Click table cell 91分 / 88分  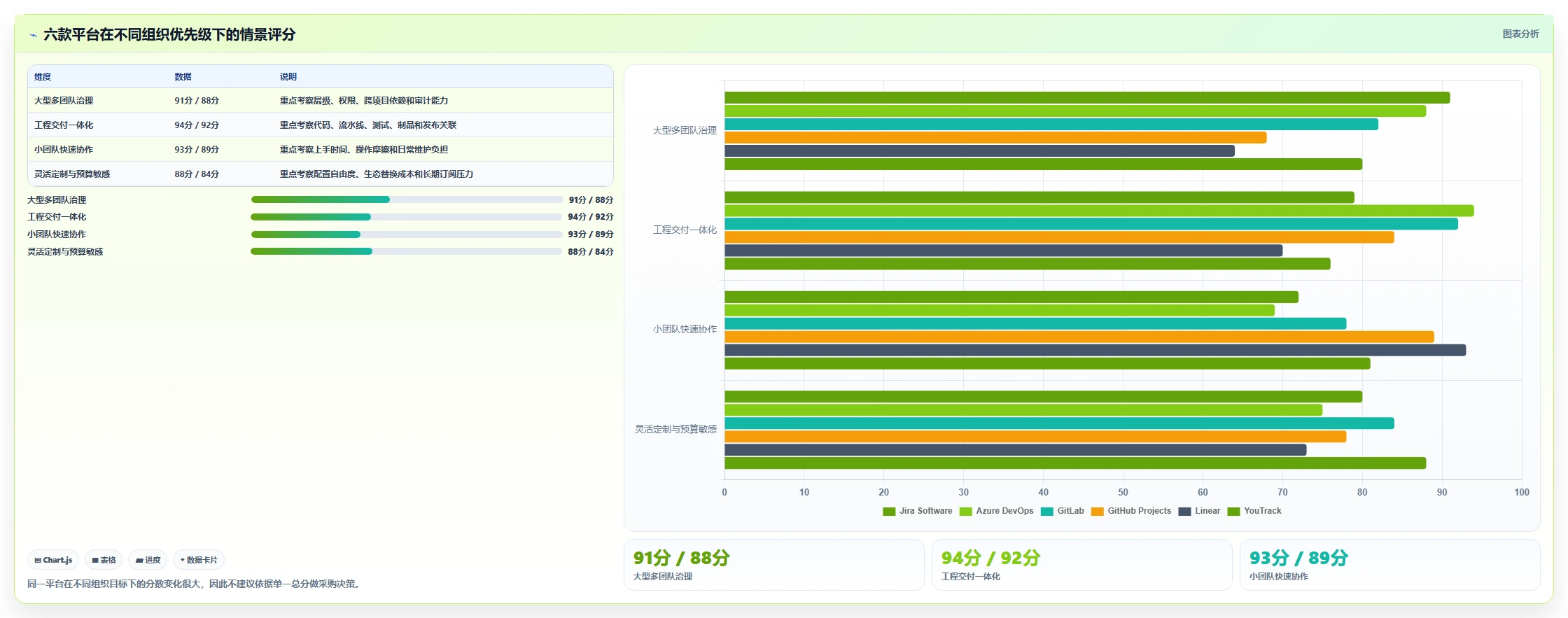(197, 101)
